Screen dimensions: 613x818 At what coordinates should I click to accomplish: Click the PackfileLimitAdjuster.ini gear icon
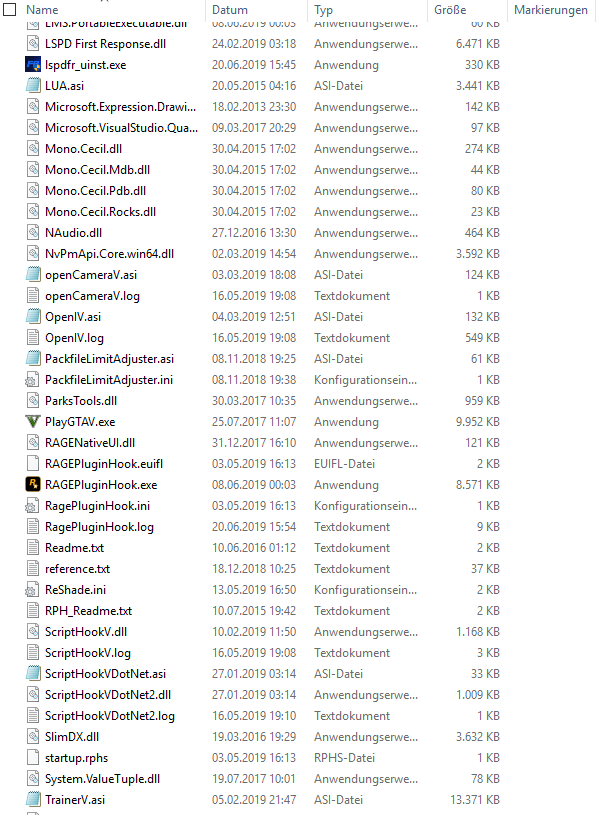(32, 380)
